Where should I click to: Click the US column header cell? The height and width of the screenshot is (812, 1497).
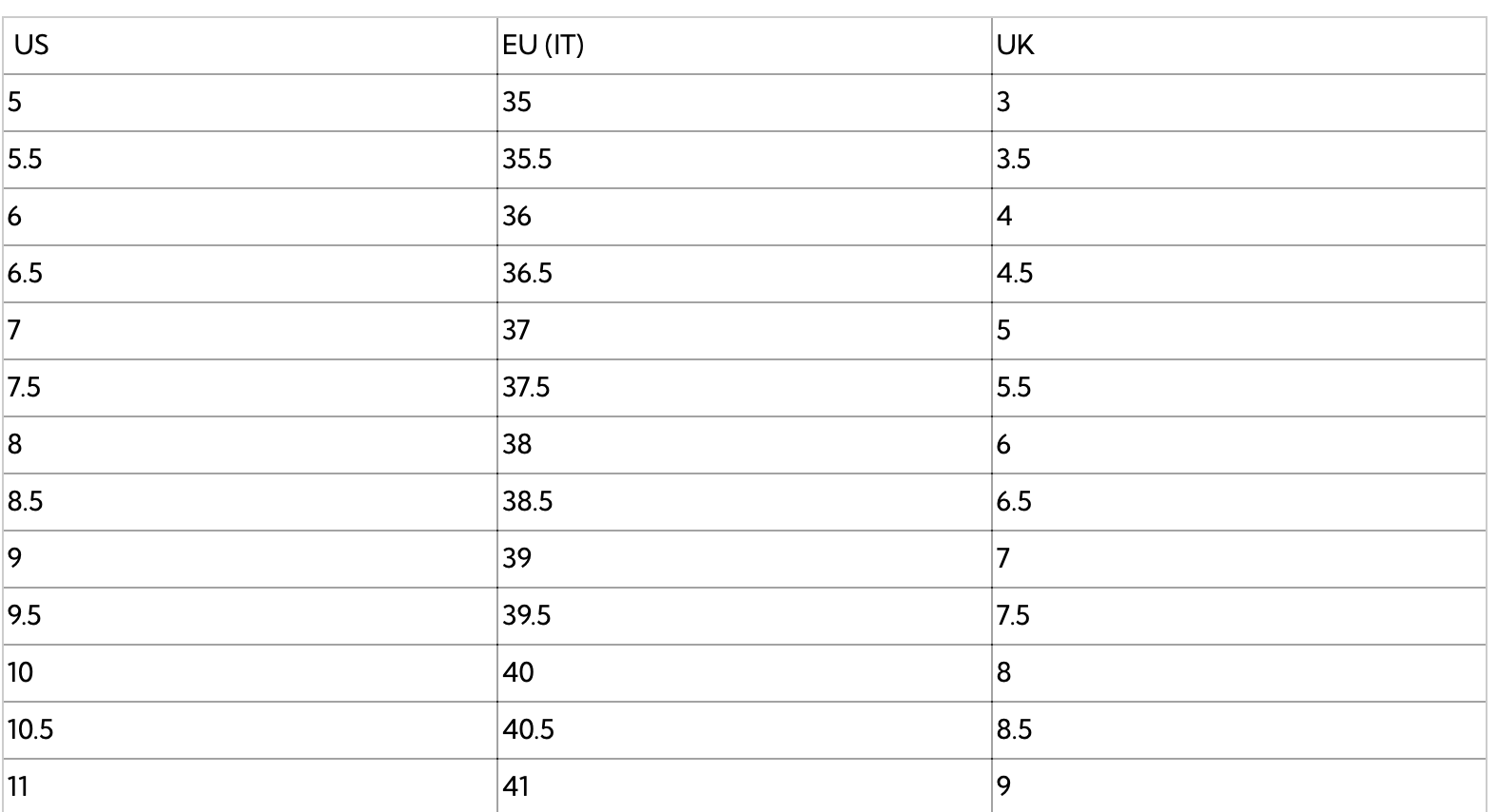(x=31, y=46)
